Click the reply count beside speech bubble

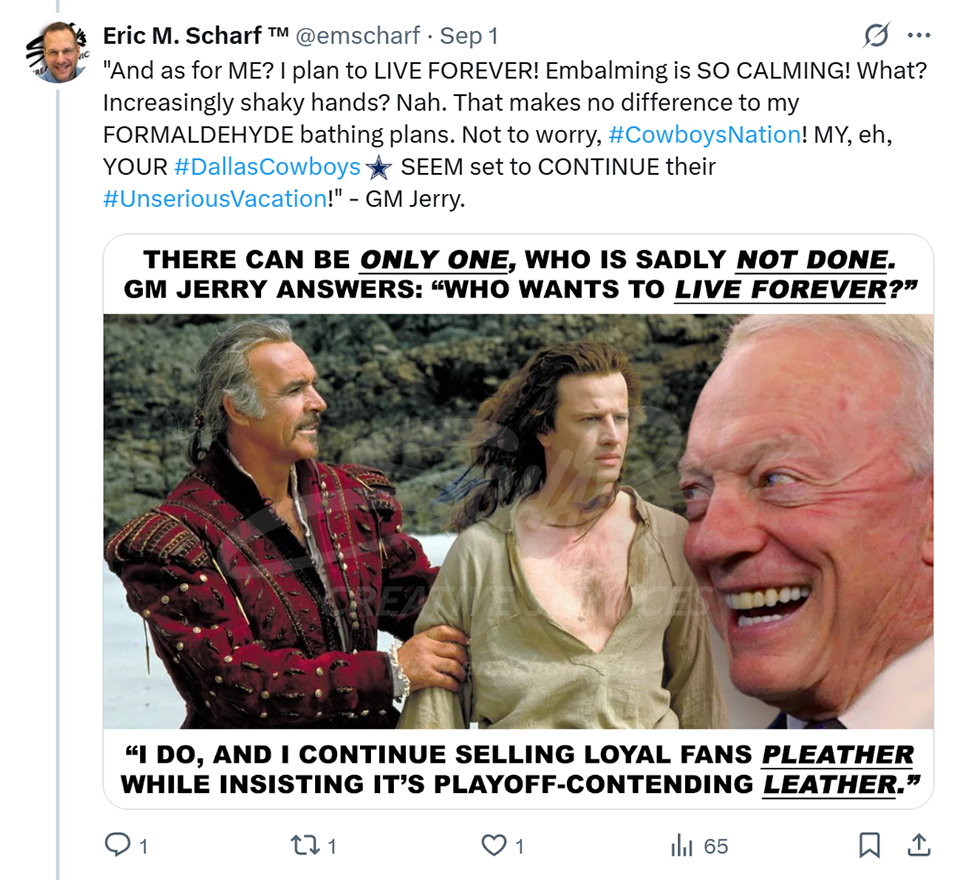[x=143, y=847]
